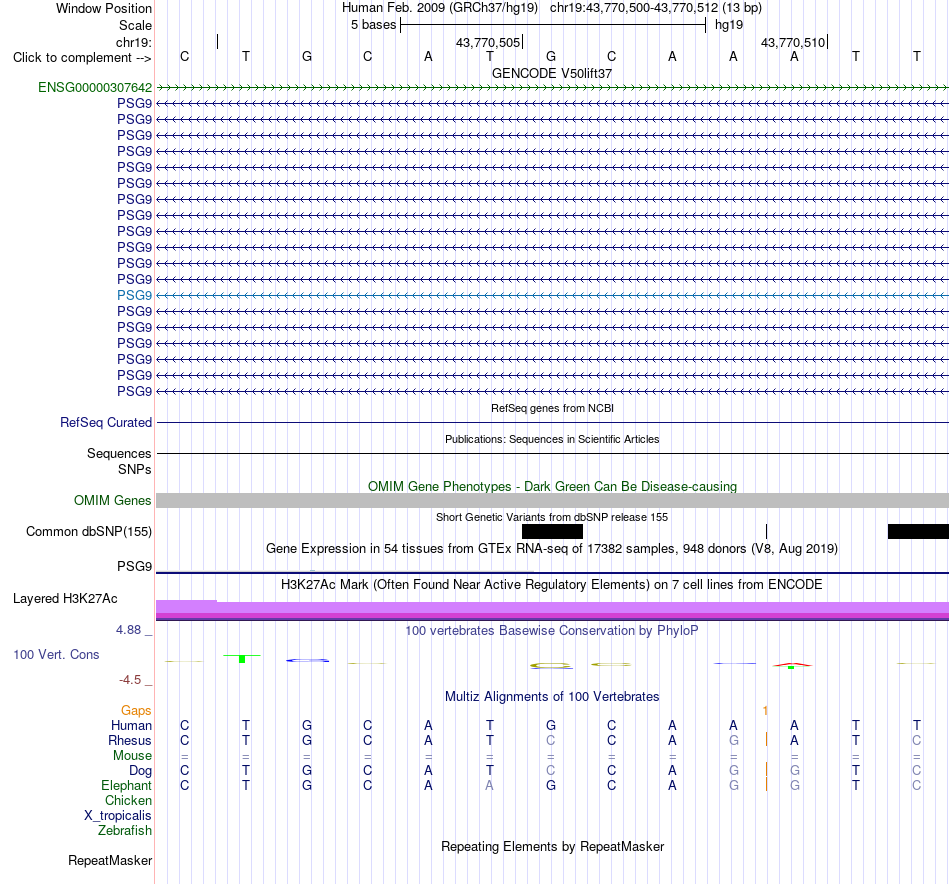Click the SNPs track label
950x884 pixels.
click(x=135, y=469)
